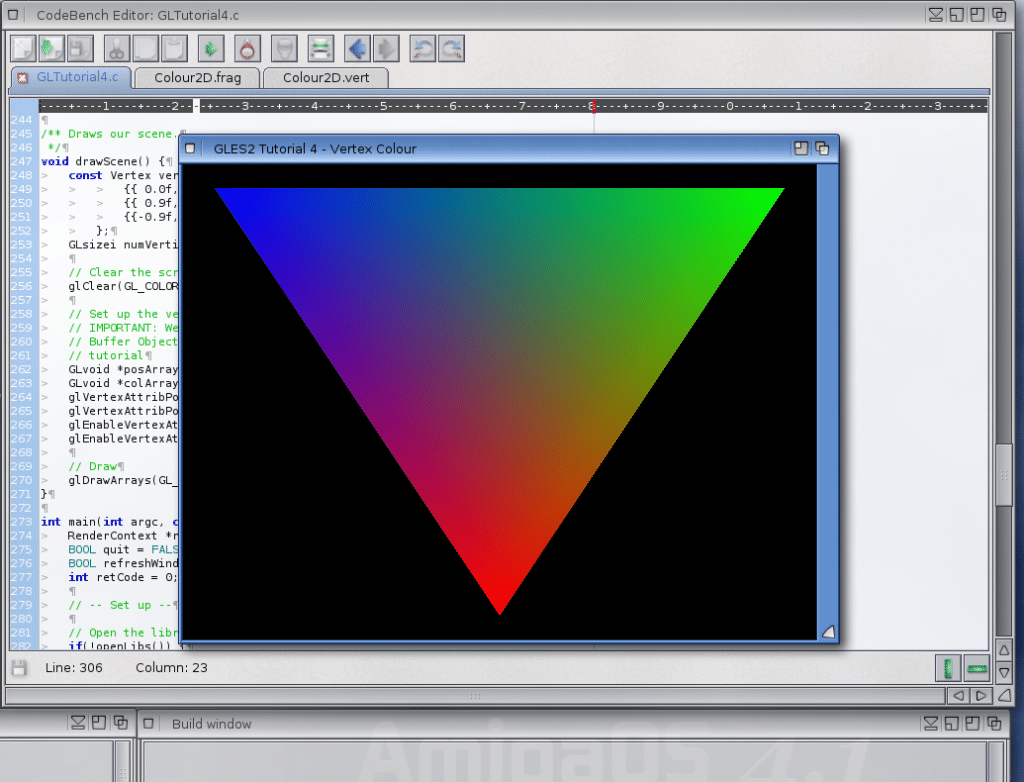Click the editor horizontal scrollbar bar
1024x782 pixels.
[475, 696]
